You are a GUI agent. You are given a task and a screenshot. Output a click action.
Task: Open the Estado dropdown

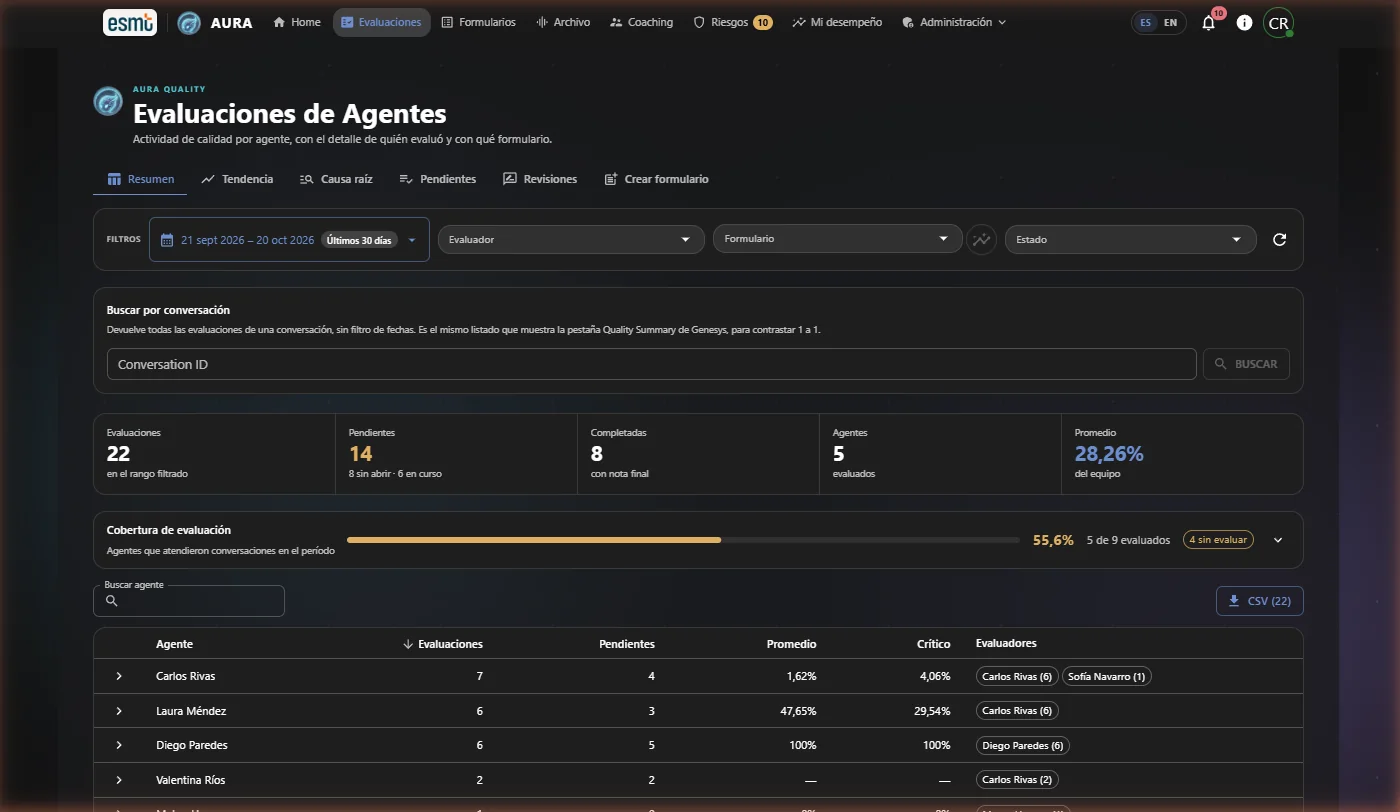tap(1130, 240)
